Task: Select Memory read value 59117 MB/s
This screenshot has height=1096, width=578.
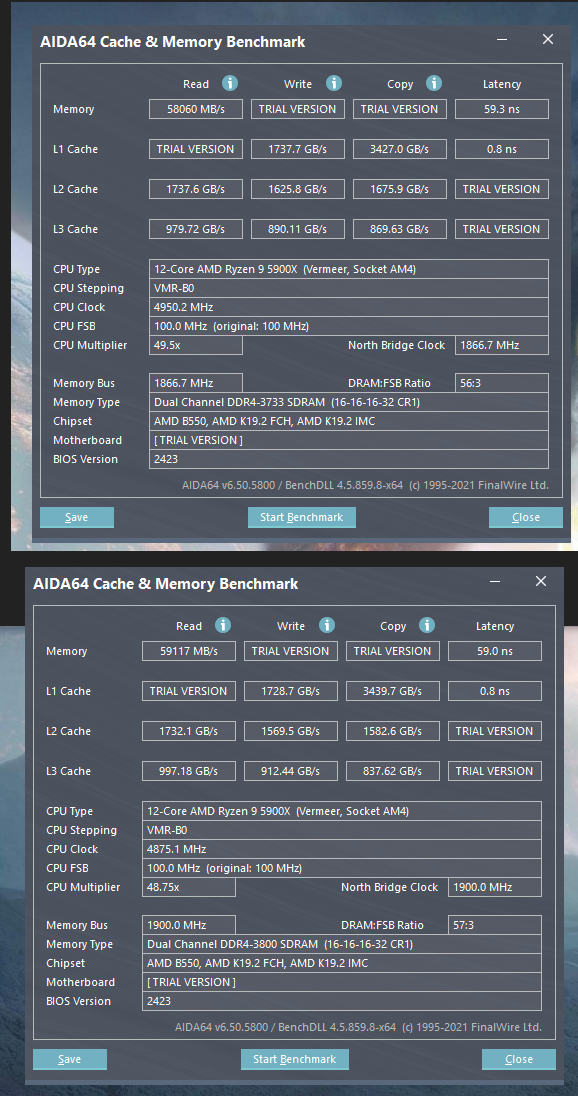Action: (x=189, y=651)
